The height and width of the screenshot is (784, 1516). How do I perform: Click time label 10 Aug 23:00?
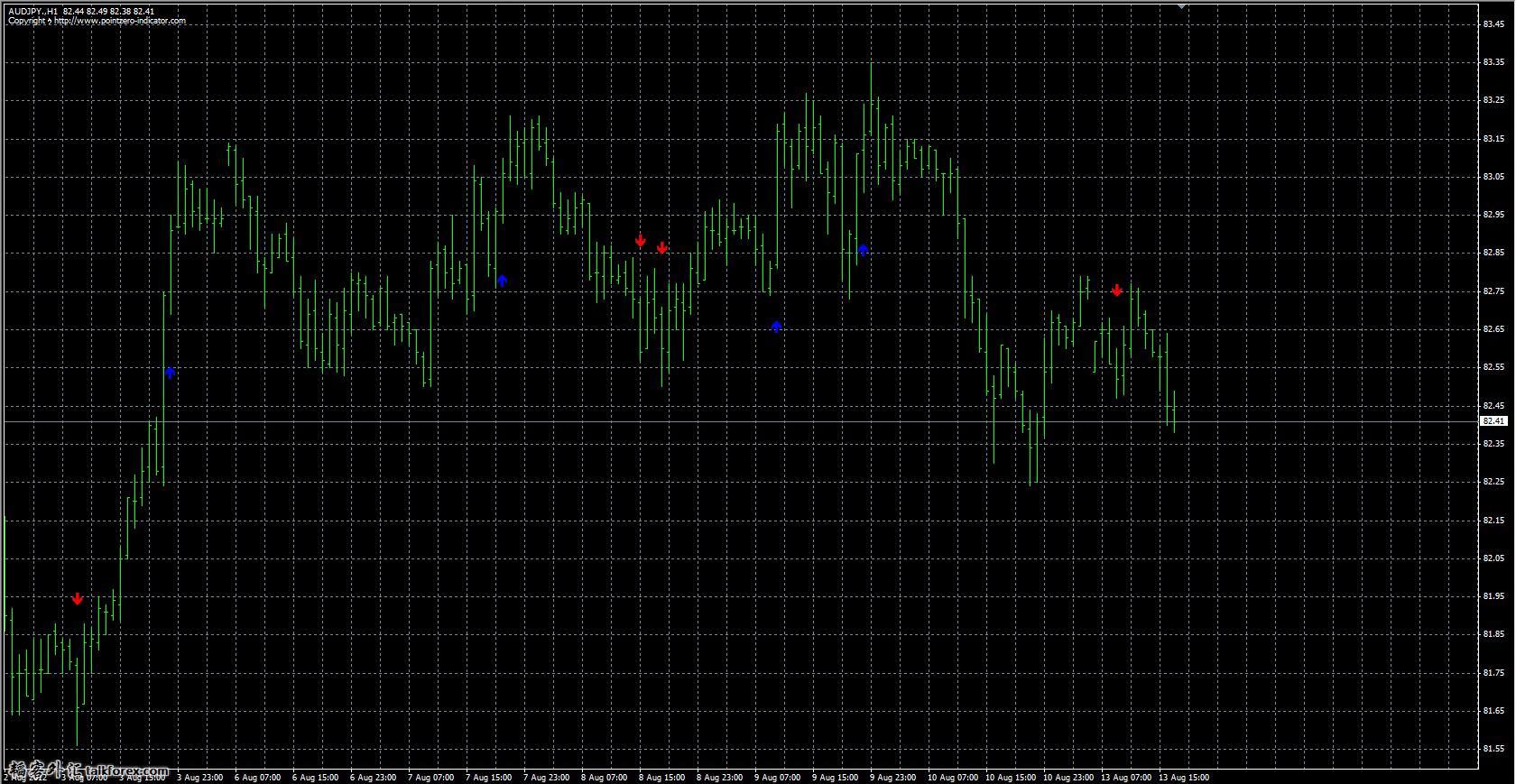pos(1068,777)
